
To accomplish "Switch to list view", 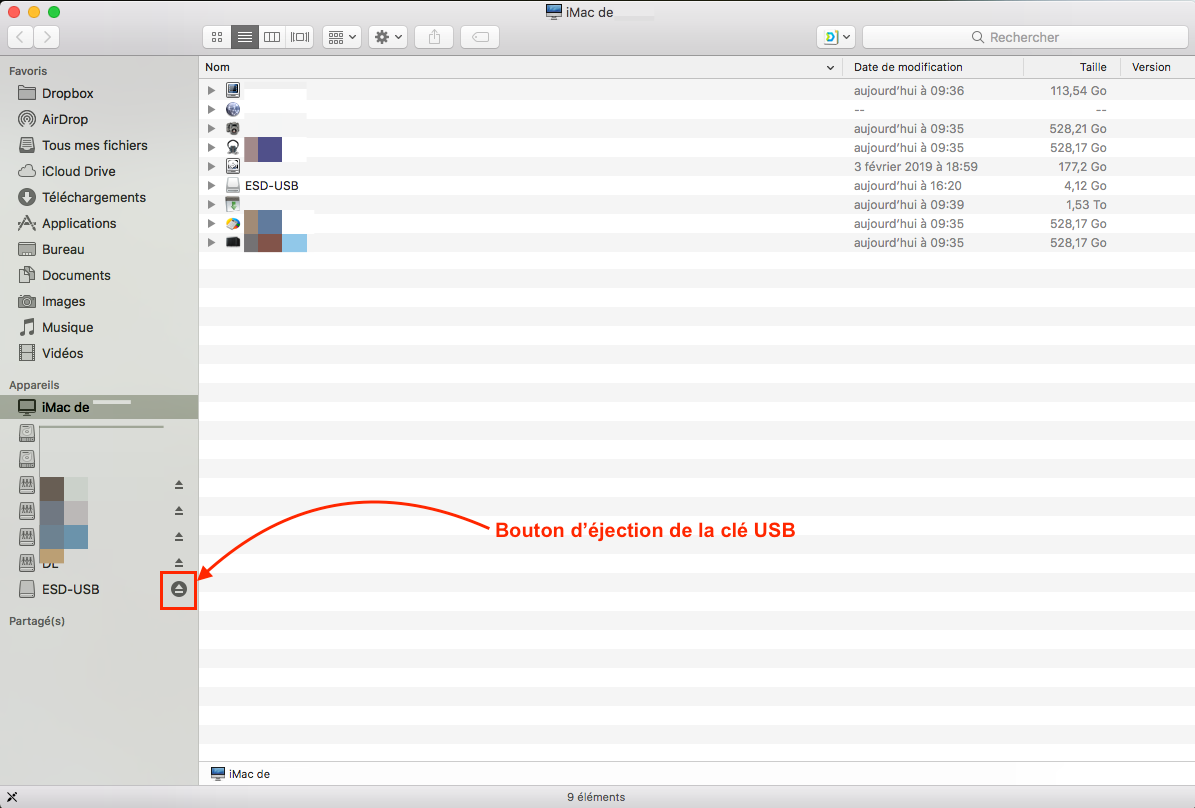I will tap(244, 37).
